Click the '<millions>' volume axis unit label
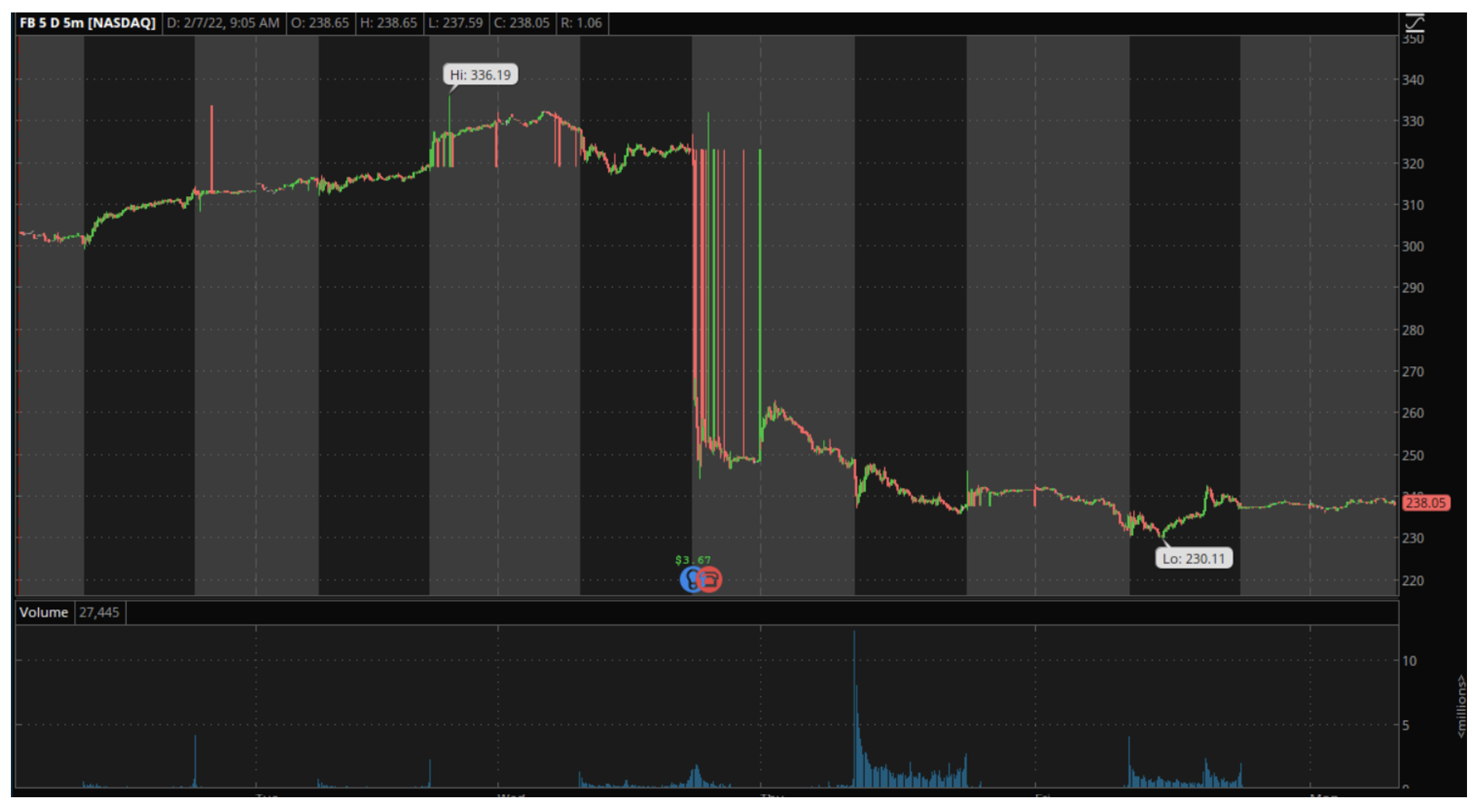The height and width of the screenshot is (812, 1481). click(x=1461, y=706)
